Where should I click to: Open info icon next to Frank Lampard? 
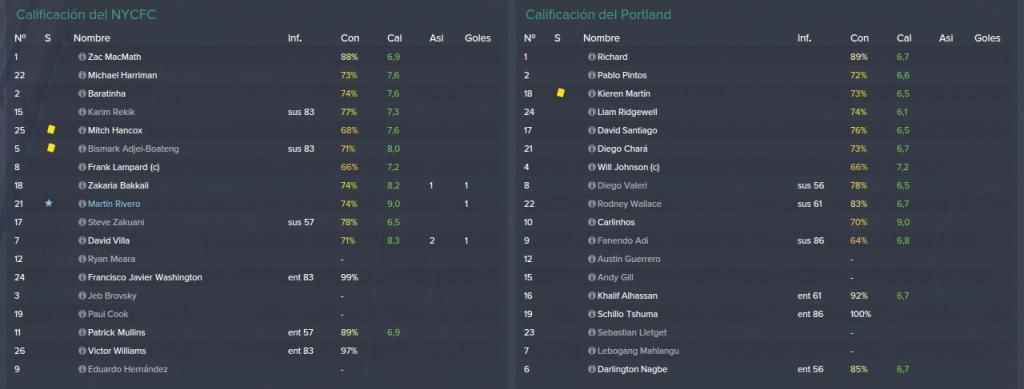[x=82, y=167]
